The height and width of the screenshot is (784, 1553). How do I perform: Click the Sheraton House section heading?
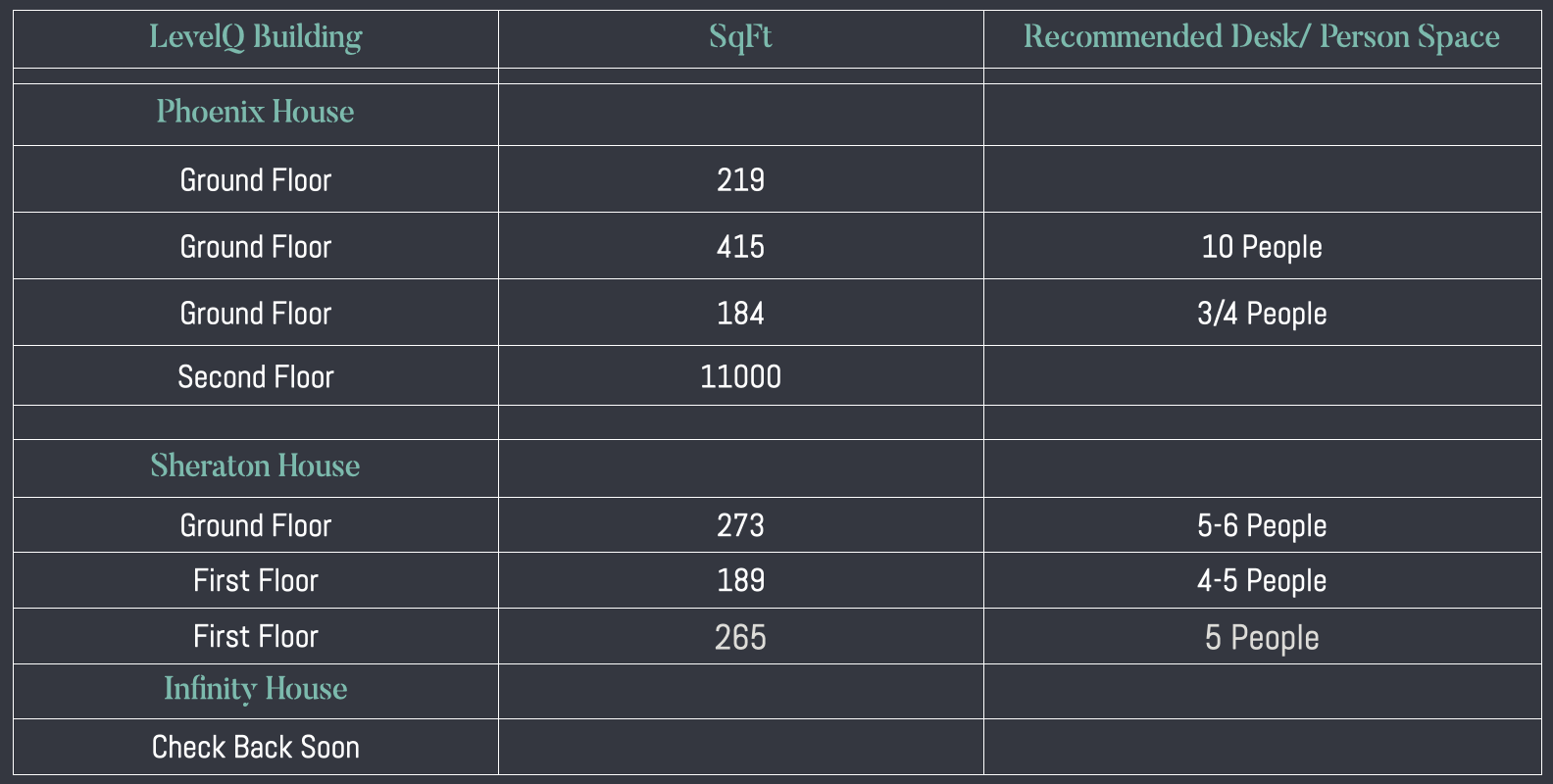point(255,465)
